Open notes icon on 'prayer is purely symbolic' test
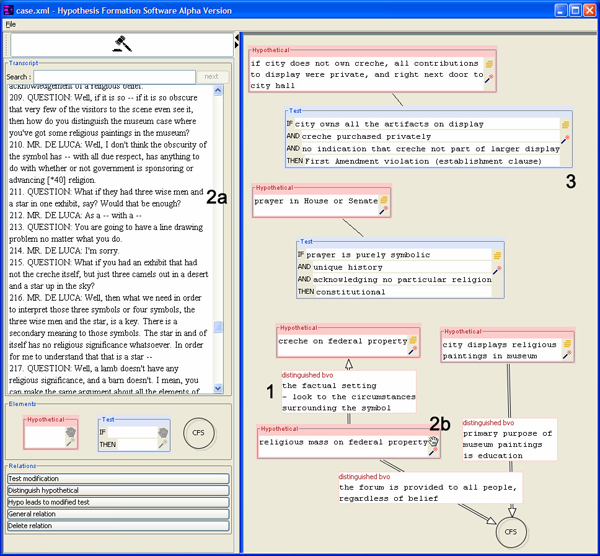 [497, 256]
